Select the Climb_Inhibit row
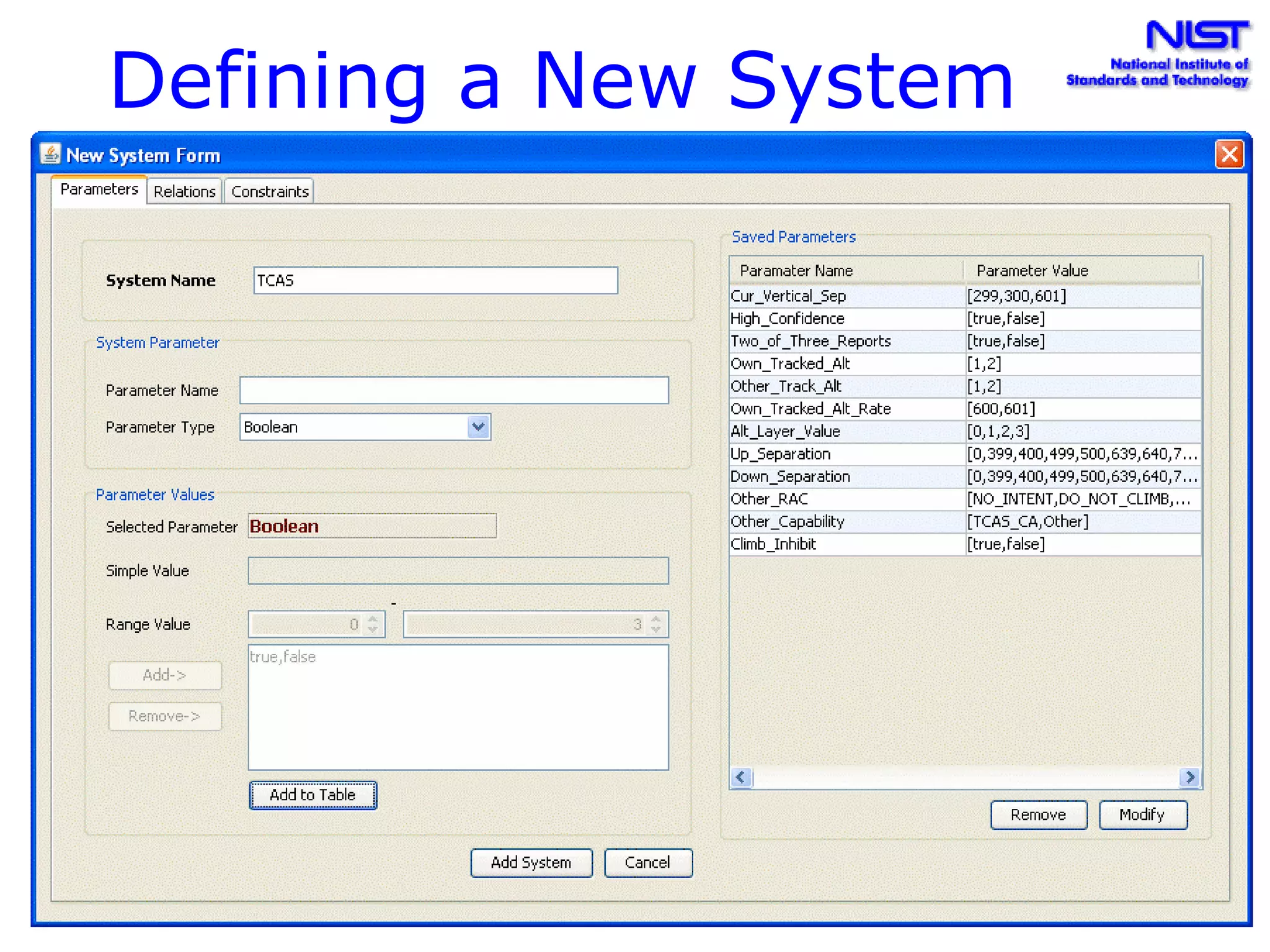Screen dimensions: 1270x952 966,544
